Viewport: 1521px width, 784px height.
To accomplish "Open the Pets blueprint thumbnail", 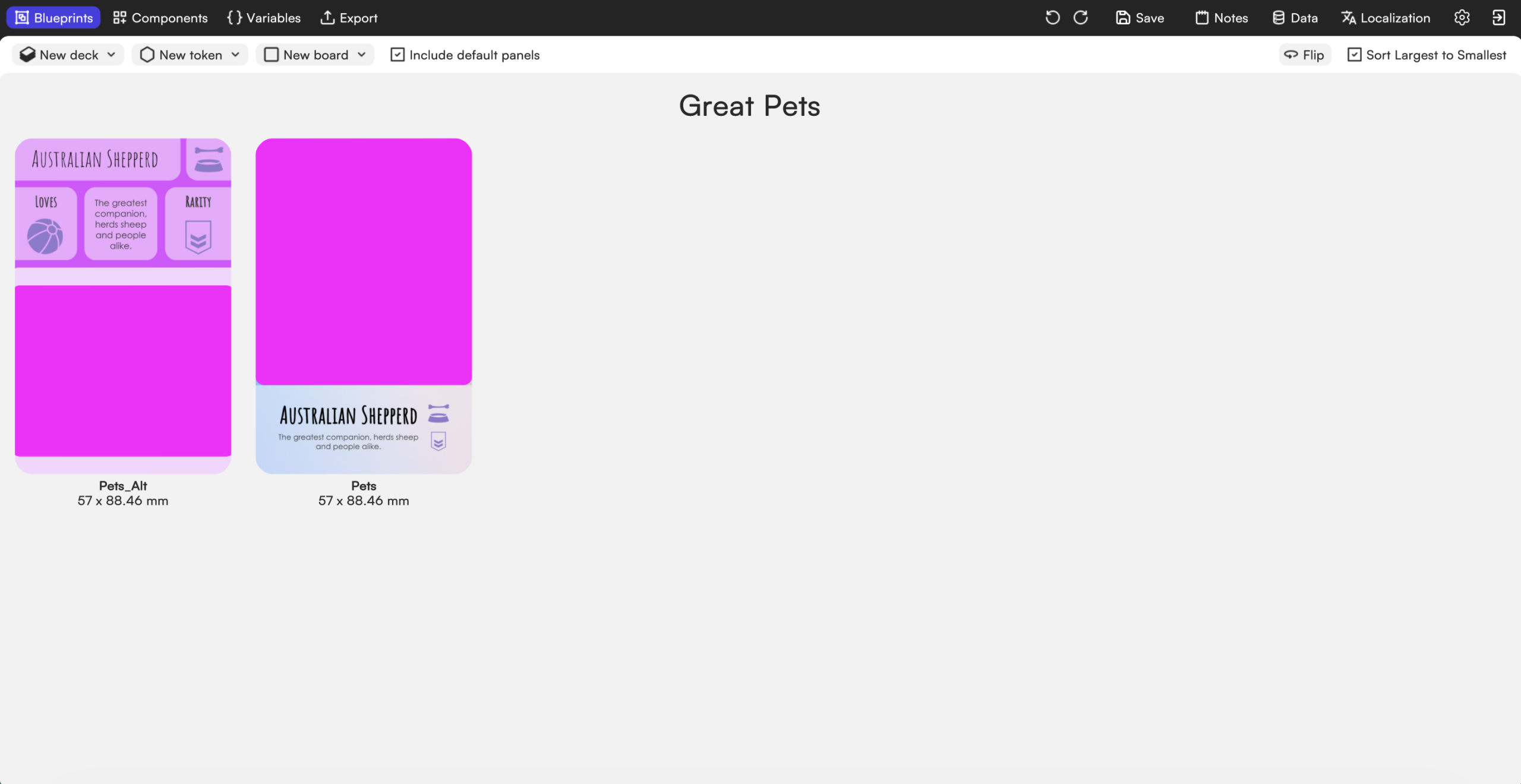I will (364, 306).
